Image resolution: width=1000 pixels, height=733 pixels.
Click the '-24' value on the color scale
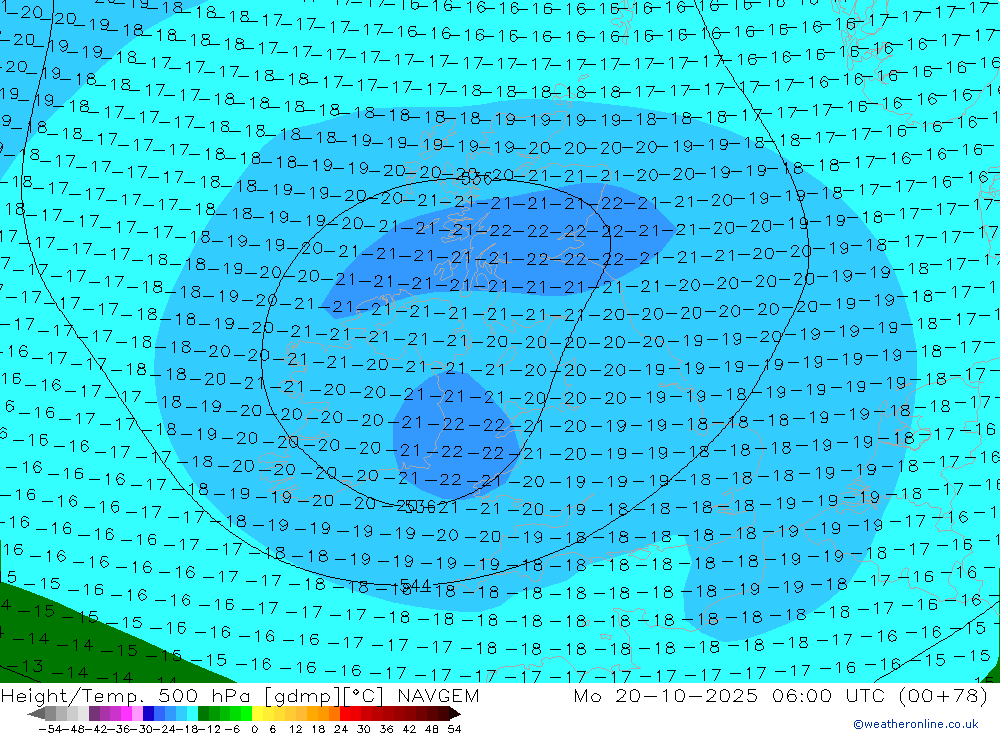[165, 729]
